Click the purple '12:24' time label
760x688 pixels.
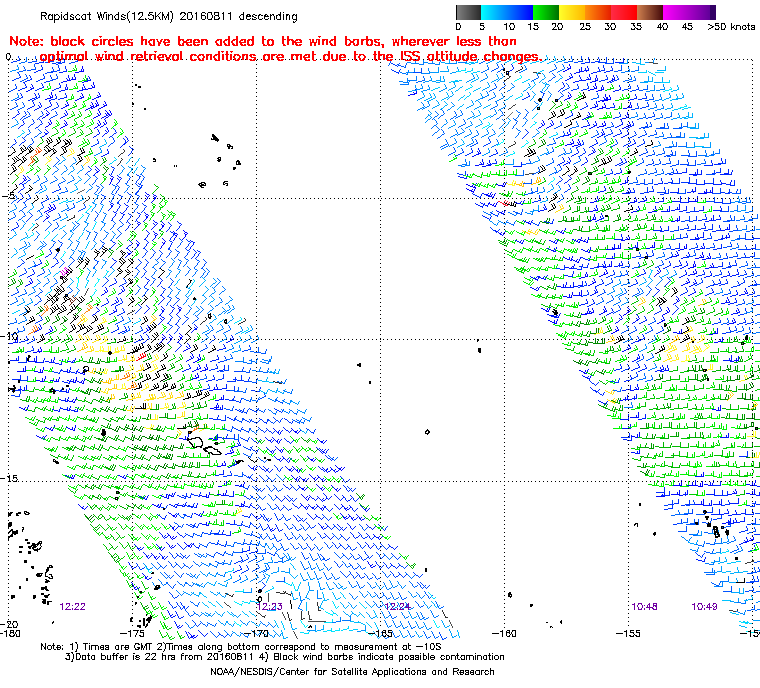point(397,607)
